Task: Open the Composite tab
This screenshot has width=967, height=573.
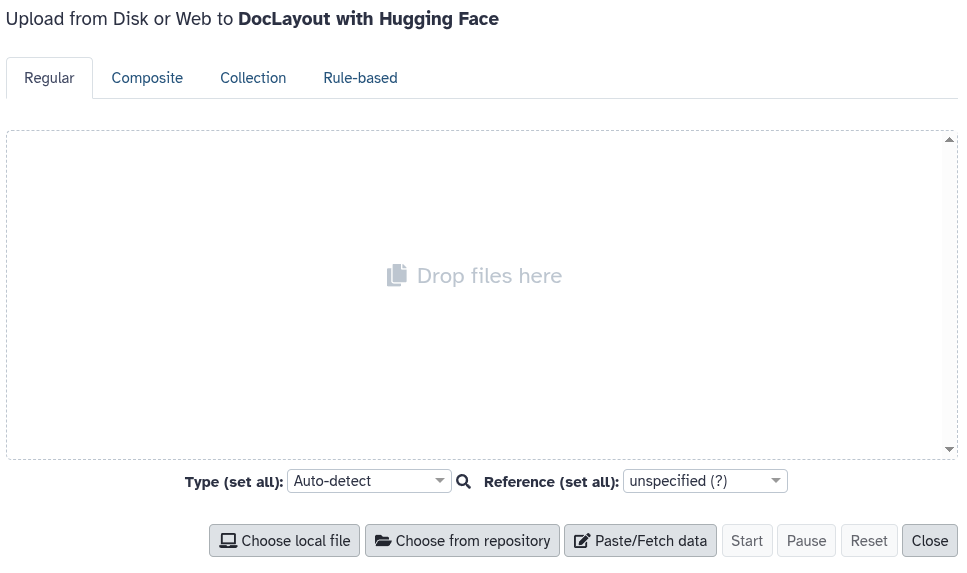Action: 147,78
